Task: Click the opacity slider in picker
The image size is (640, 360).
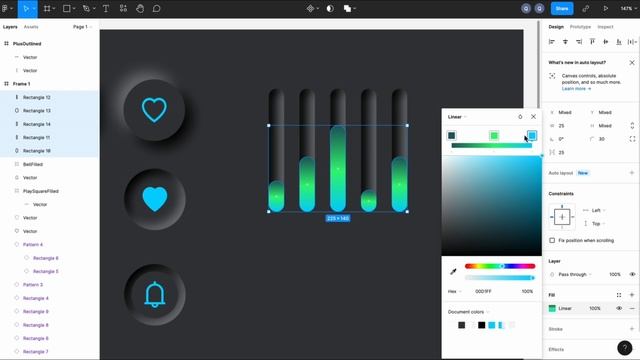Action: [500, 278]
